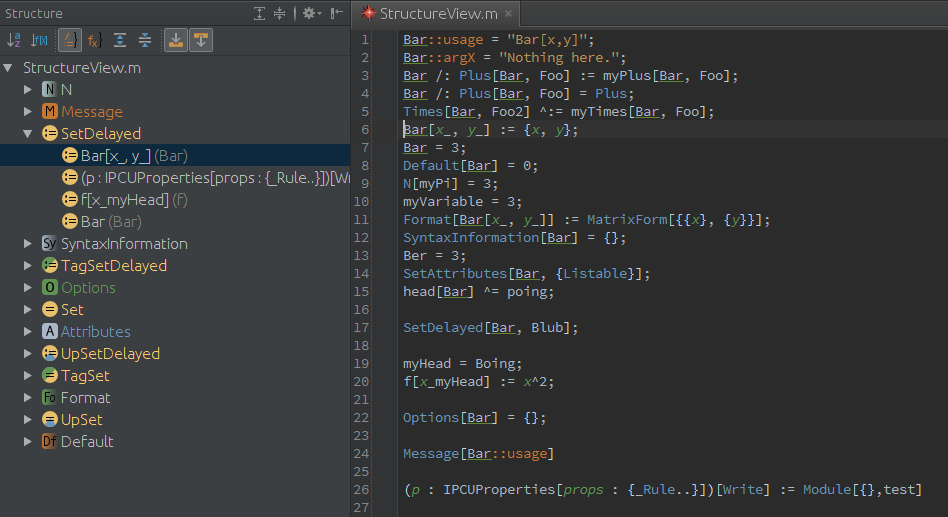948x517 pixels.
Task: Select the Options node in the tree
Action: tap(88, 288)
